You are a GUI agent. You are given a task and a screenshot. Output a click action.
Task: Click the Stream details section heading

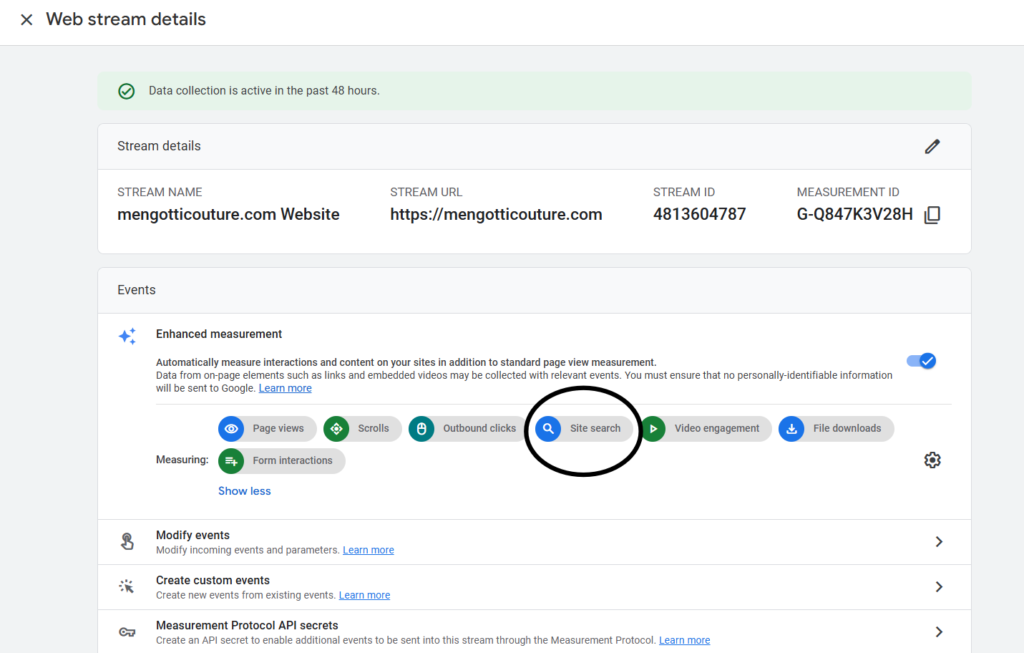coord(159,146)
